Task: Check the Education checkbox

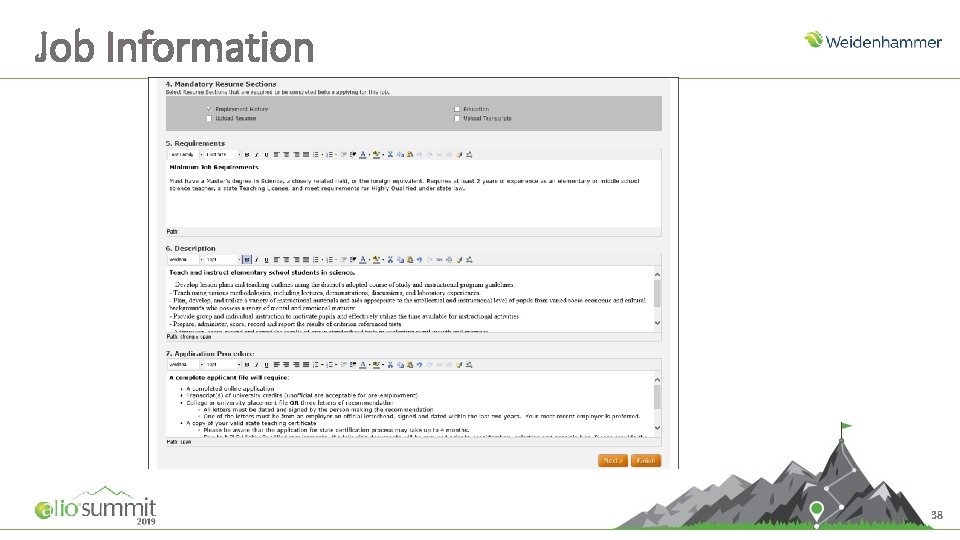Action: click(x=457, y=109)
